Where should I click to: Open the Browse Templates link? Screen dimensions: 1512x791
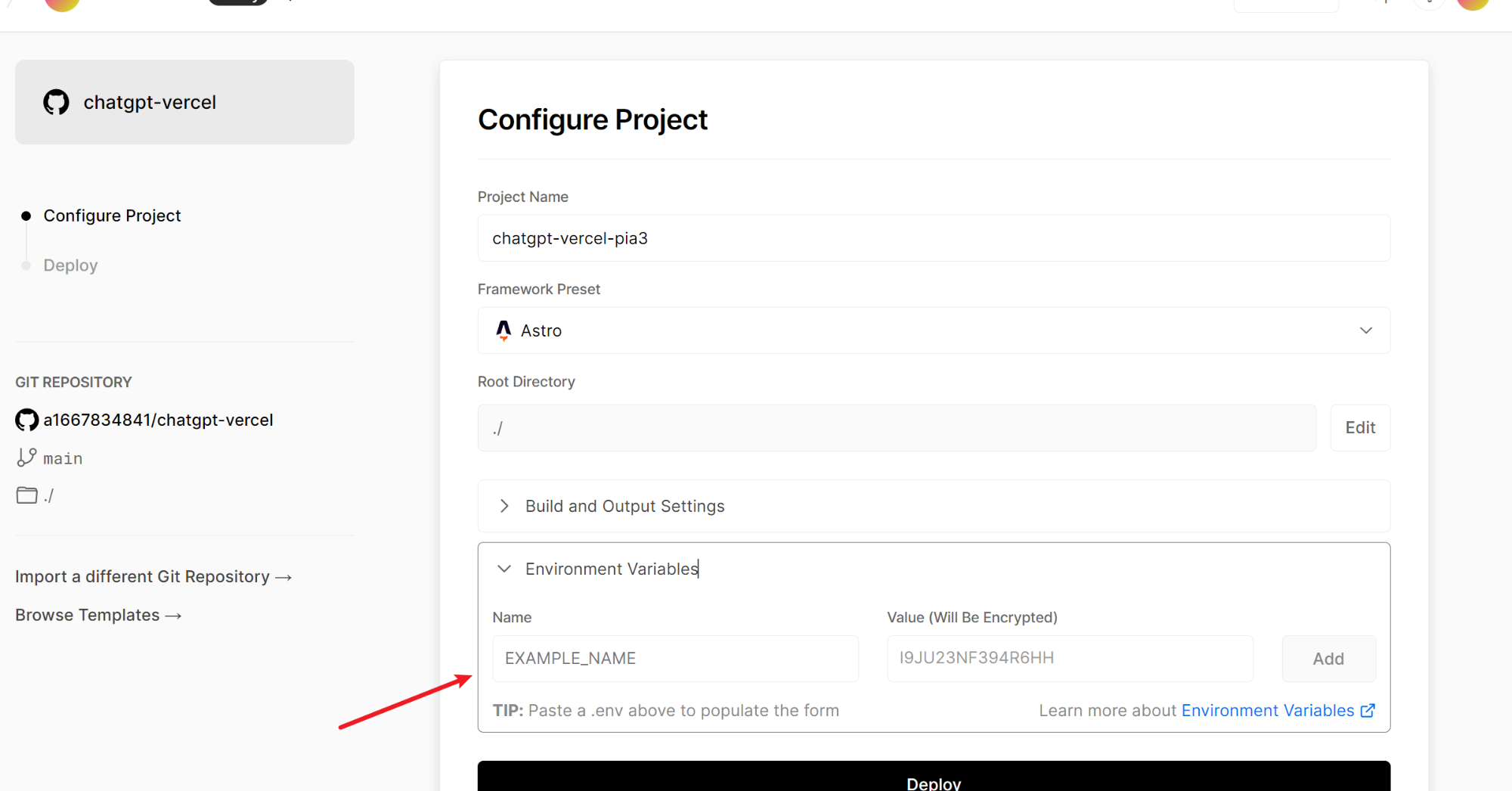point(98,616)
